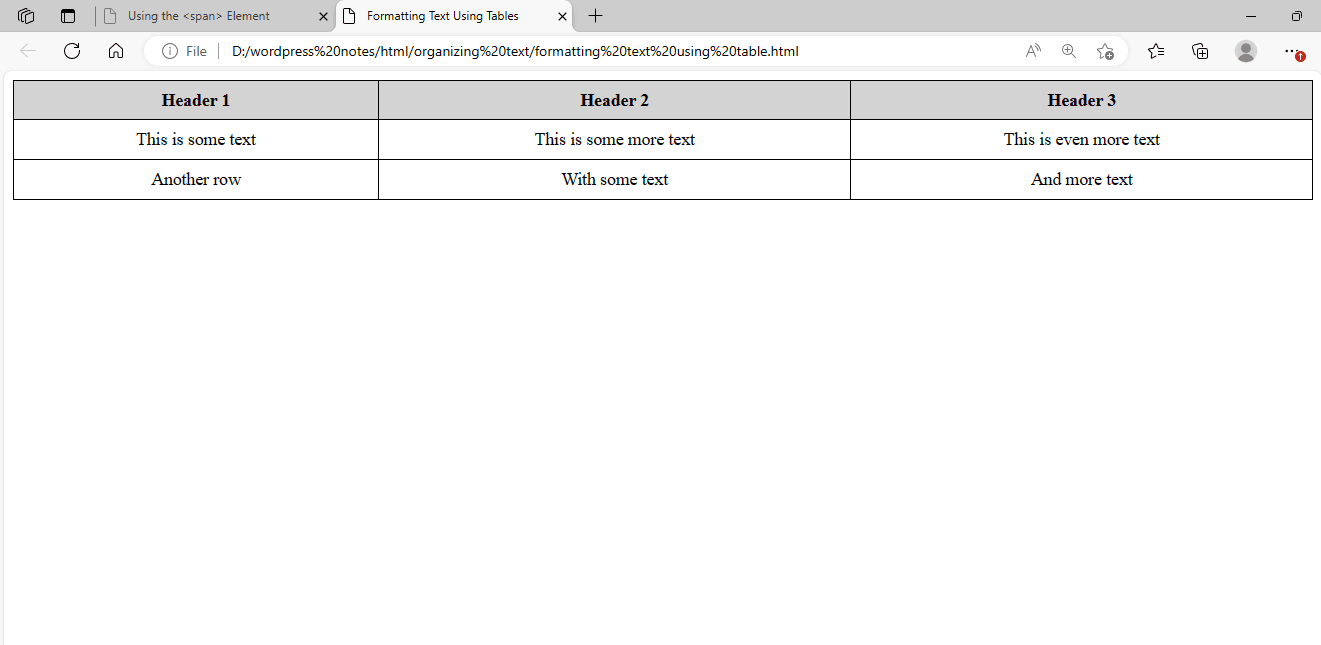Viewport: 1321px width, 645px height.
Task: Click the 'This is even more text' cell
Action: [1082, 139]
